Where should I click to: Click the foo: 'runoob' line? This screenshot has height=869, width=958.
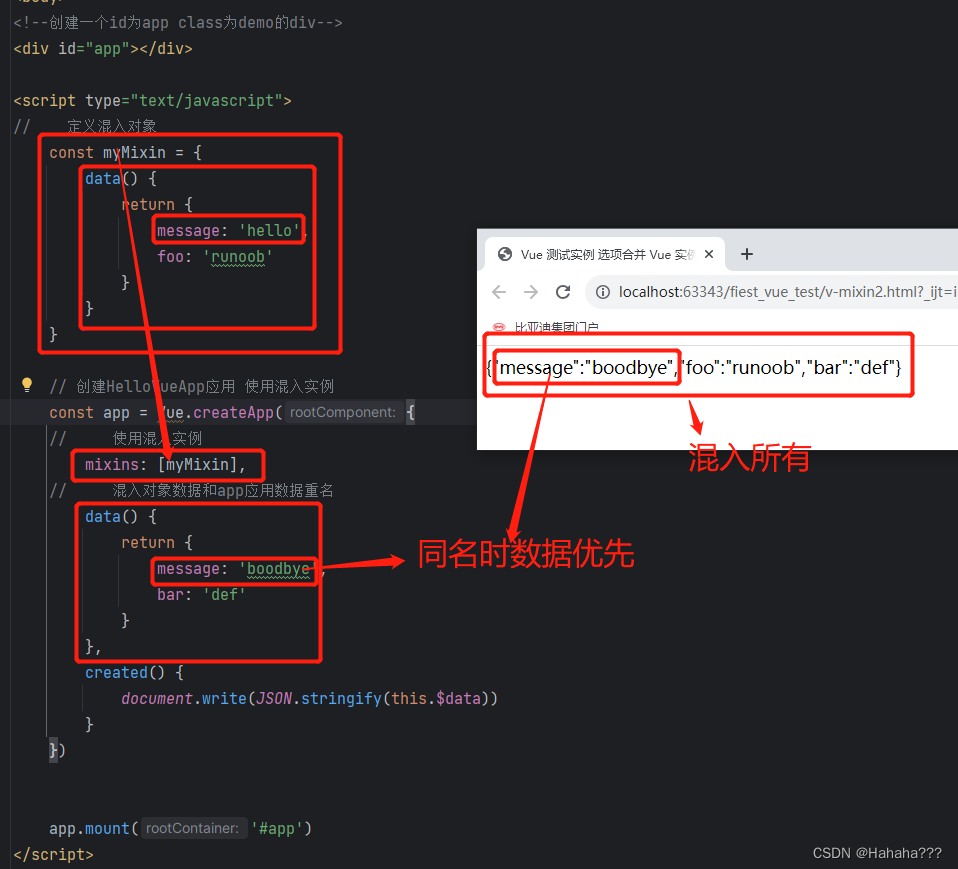click(214, 257)
